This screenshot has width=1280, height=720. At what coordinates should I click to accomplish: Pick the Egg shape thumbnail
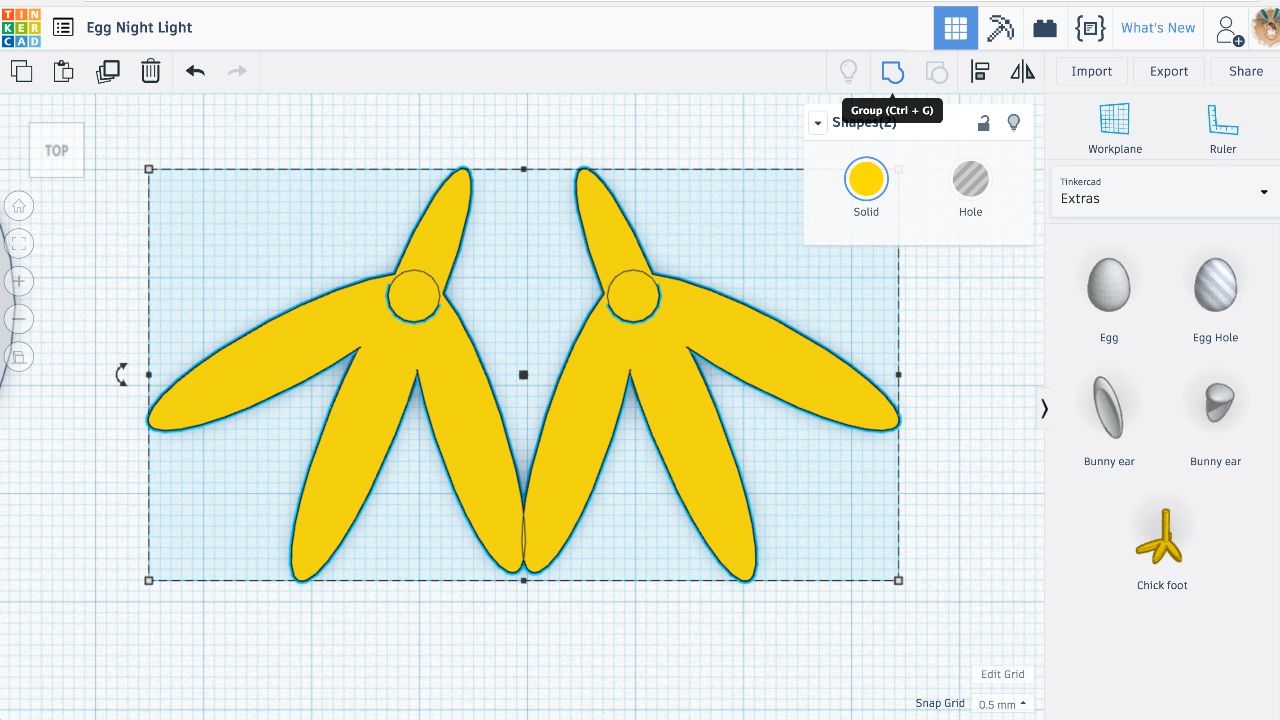[1109, 285]
